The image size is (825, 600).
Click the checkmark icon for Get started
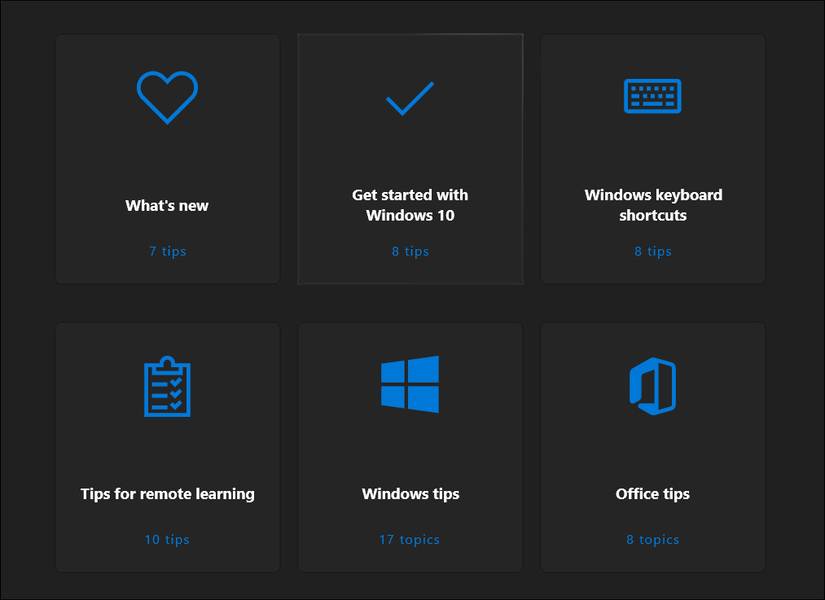410,98
